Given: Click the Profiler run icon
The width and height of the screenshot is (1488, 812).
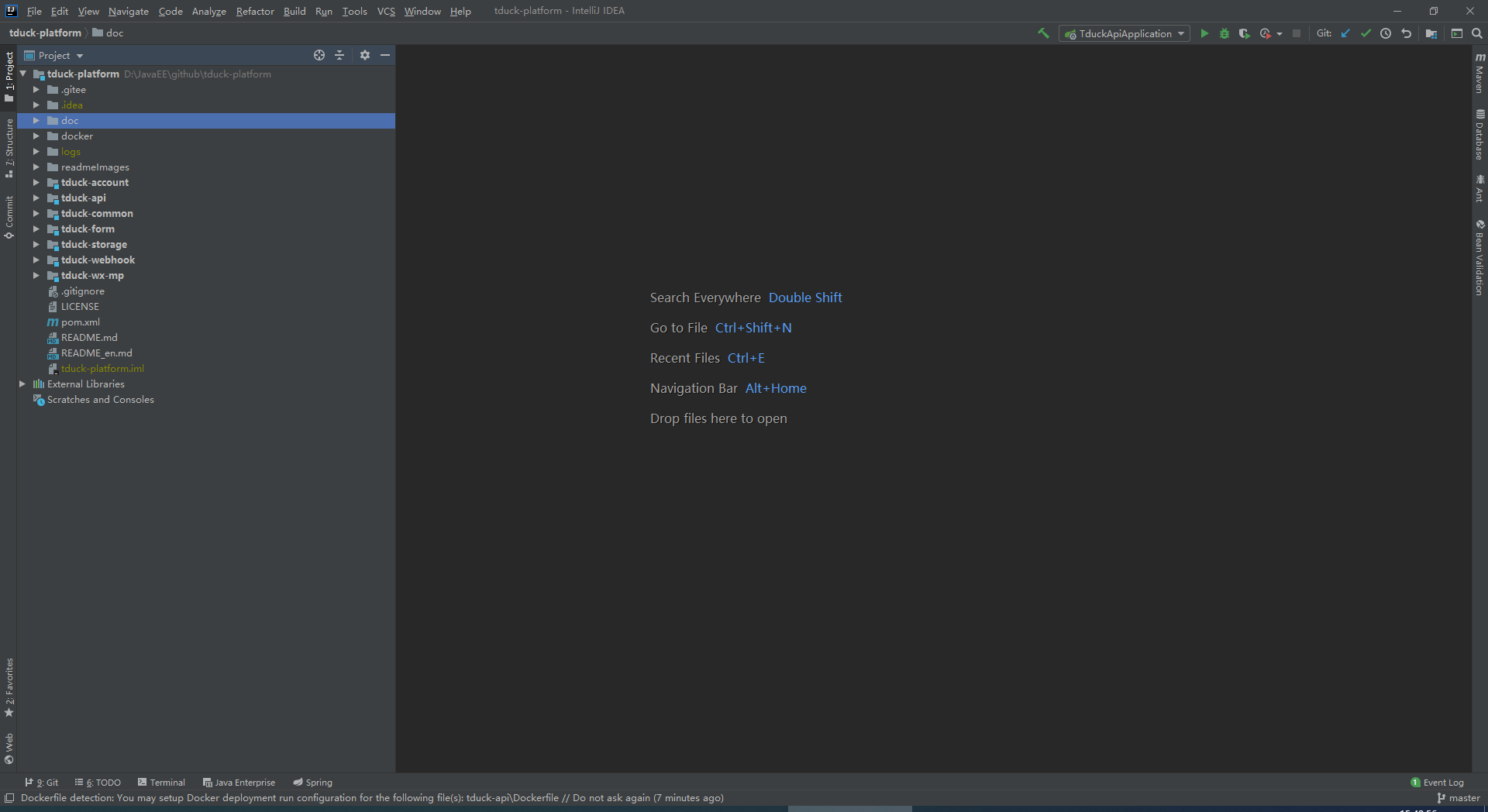Looking at the screenshot, I should (1265, 33).
